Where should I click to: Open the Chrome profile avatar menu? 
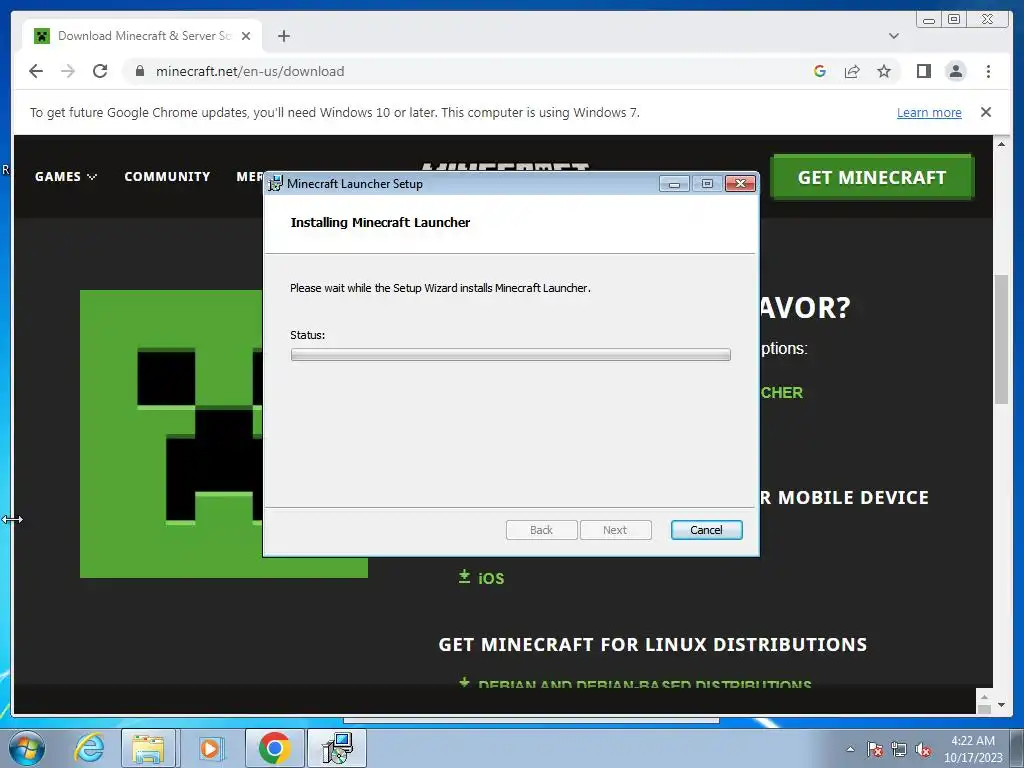(955, 71)
